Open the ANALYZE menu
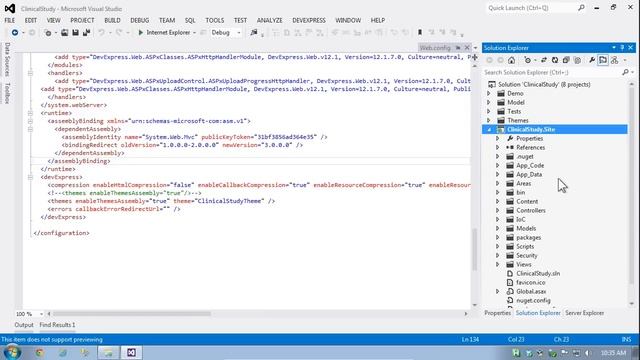The width and height of the screenshot is (640, 360). pos(269,20)
